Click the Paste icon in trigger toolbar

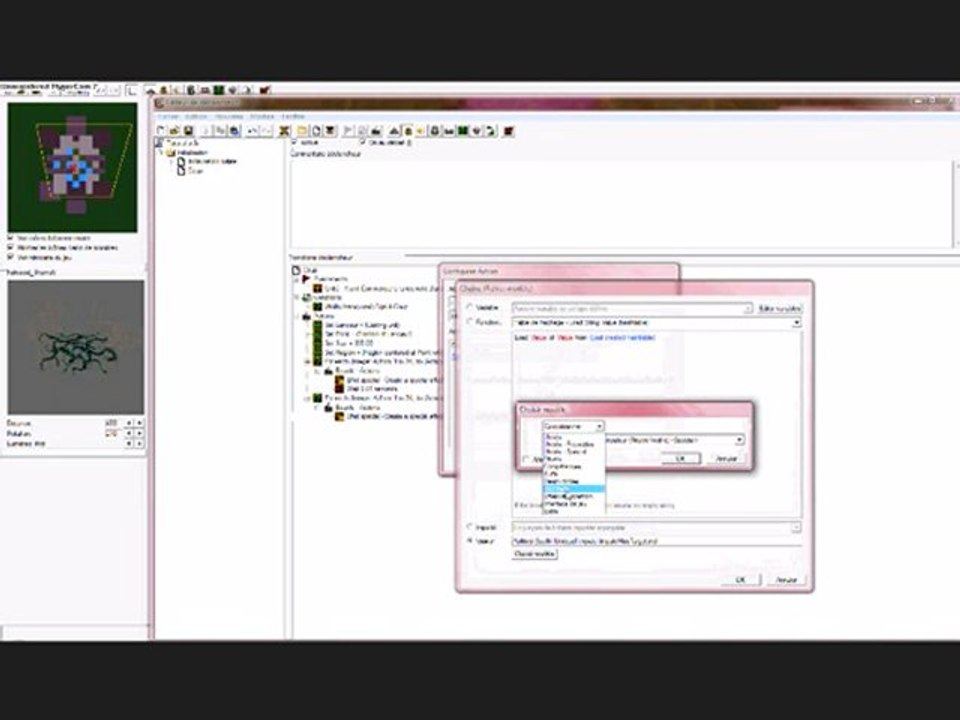[234, 130]
